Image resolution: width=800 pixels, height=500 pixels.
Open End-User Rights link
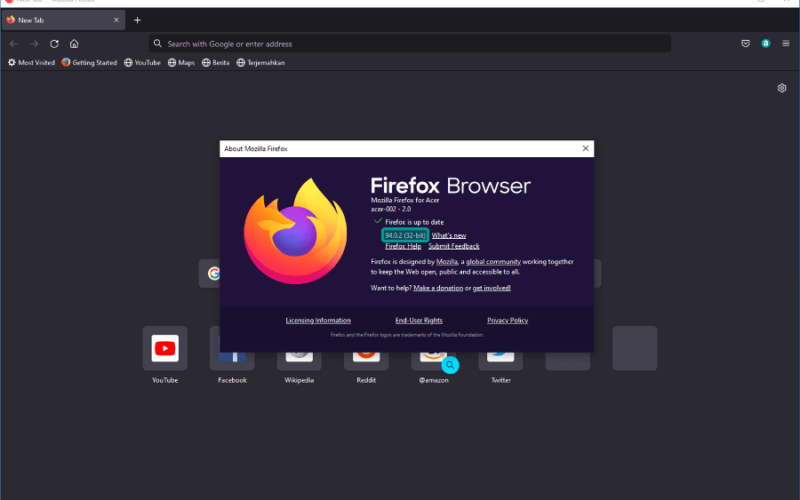point(419,320)
